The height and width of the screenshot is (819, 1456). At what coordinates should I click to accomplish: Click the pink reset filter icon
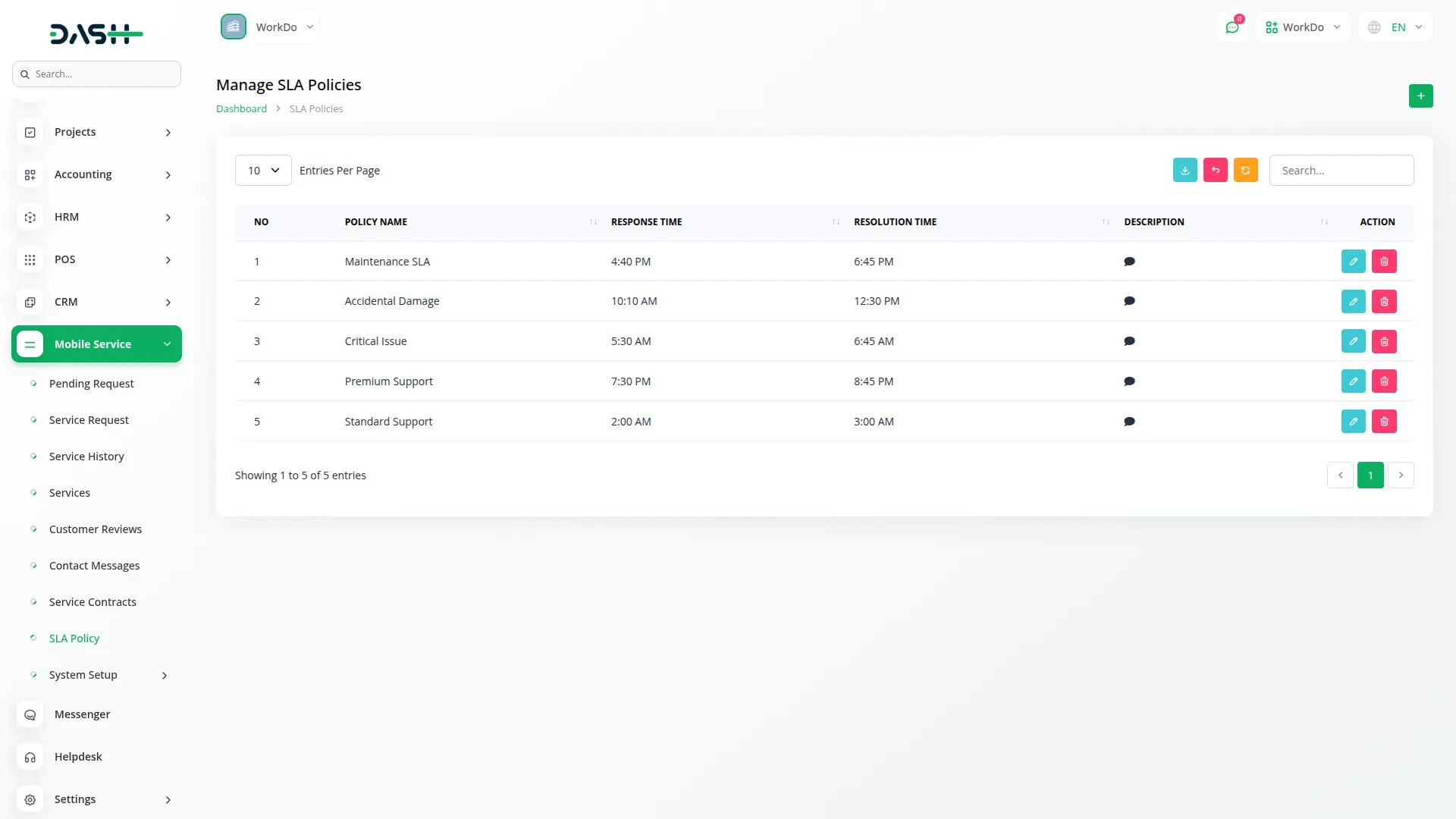click(1216, 170)
